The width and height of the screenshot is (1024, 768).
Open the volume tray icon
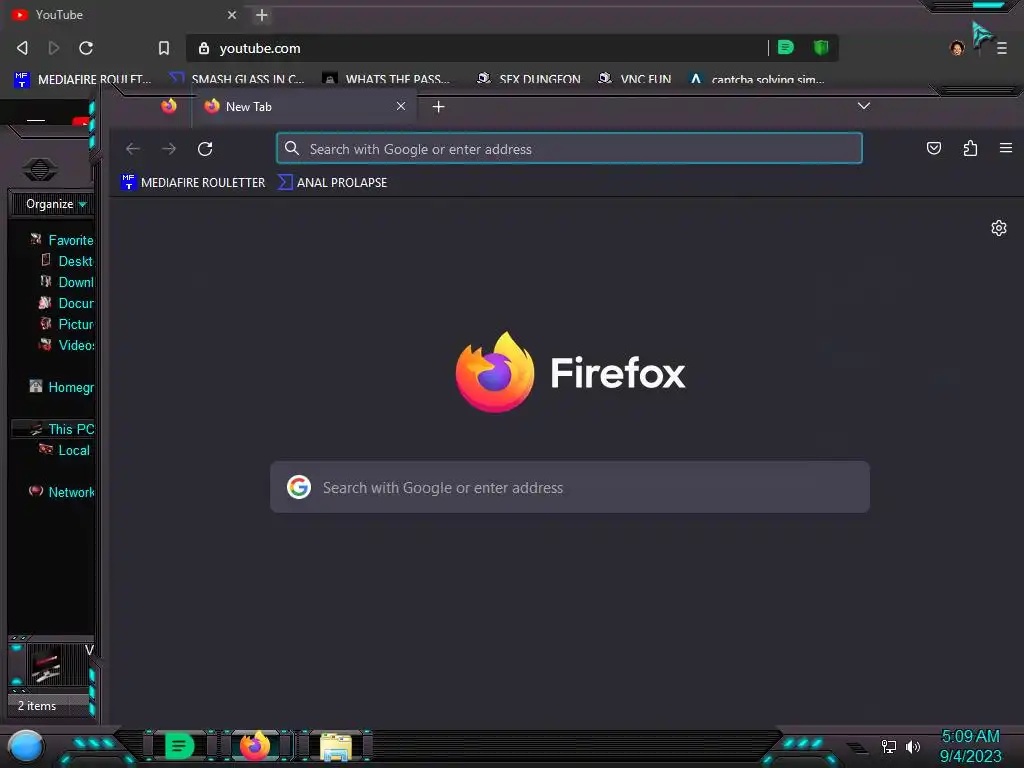tap(912, 746)
